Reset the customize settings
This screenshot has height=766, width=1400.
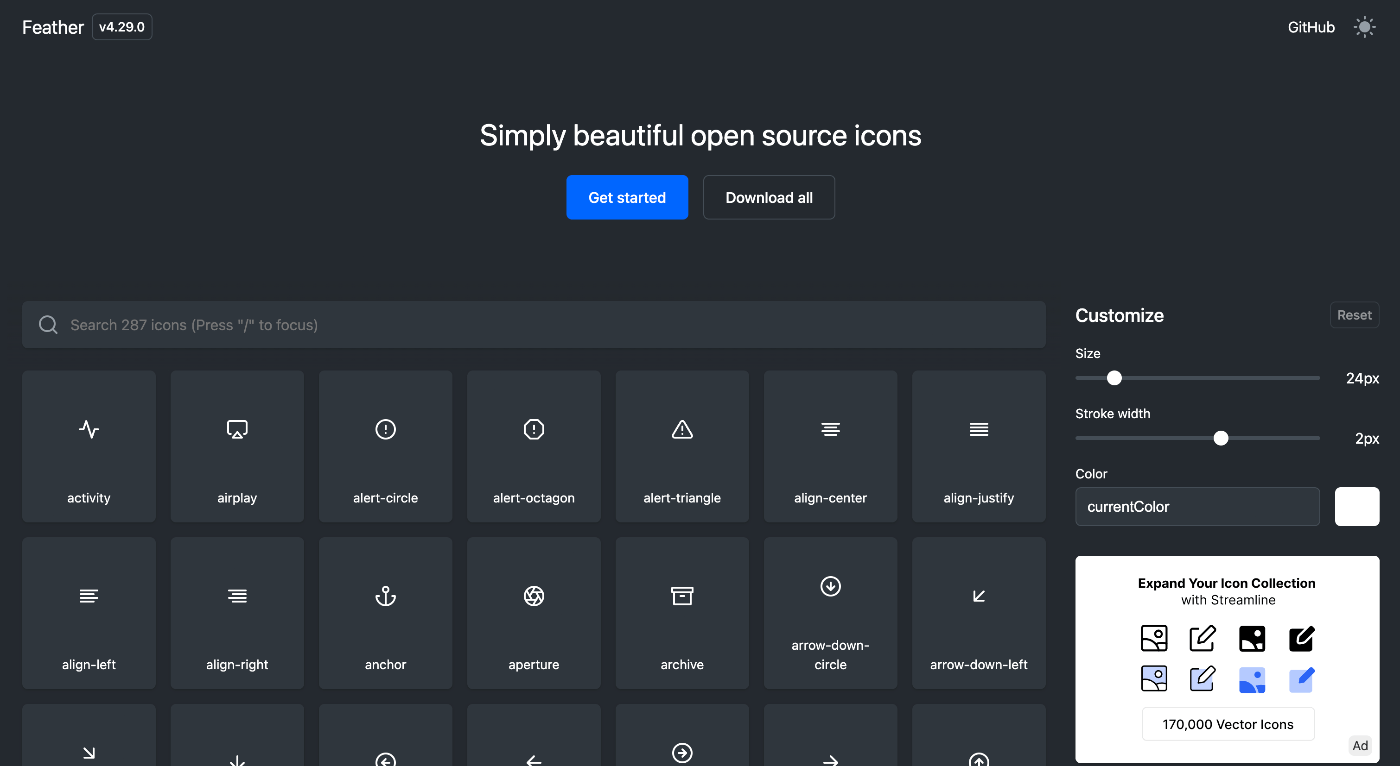tap(1355, 315)
